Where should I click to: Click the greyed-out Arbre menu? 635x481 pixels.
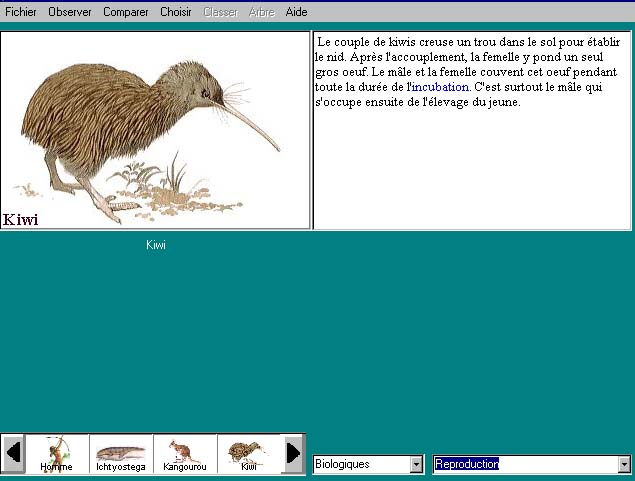point(262,12)
